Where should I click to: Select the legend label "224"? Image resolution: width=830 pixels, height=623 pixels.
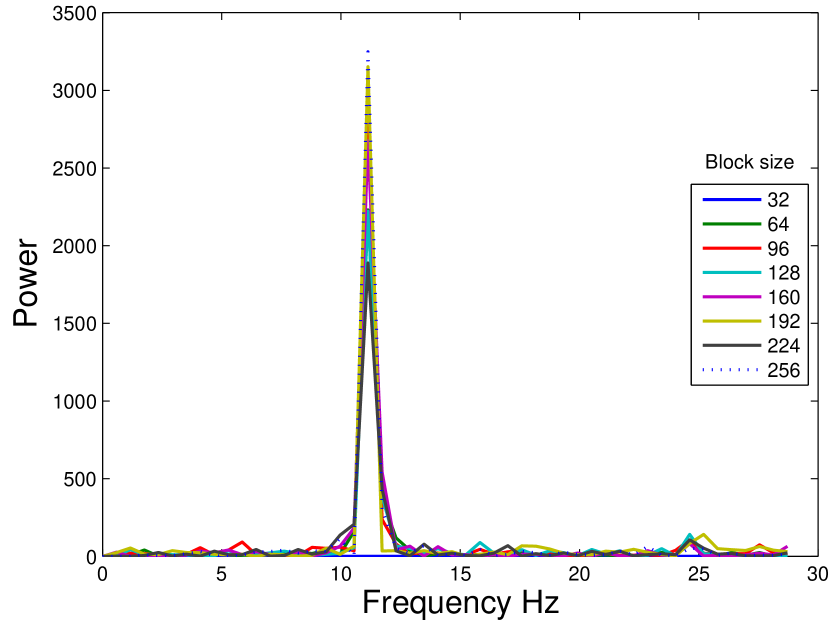(x=783, y=346)
